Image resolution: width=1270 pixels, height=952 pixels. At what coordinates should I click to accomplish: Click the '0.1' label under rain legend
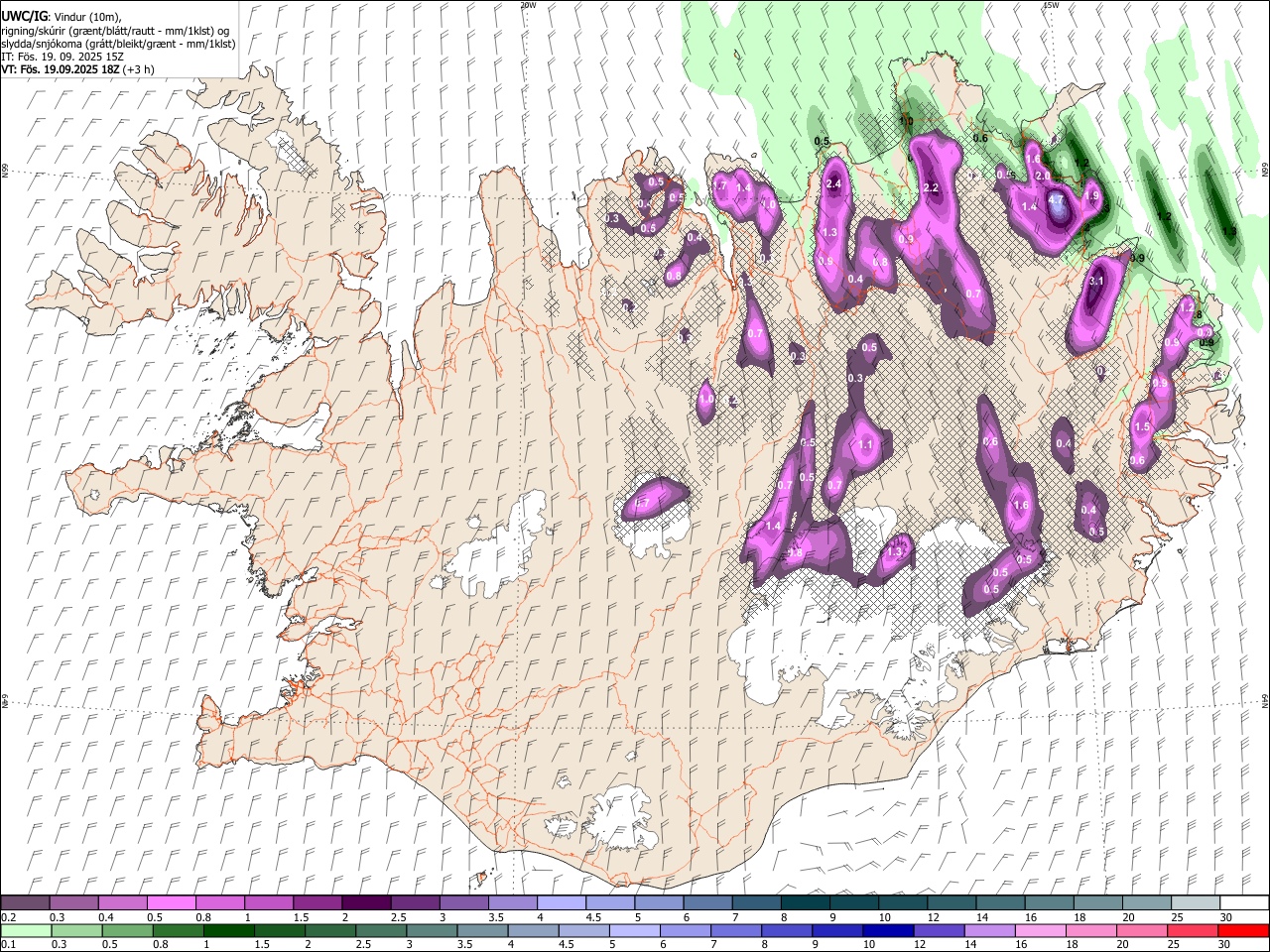pos(7,944)
